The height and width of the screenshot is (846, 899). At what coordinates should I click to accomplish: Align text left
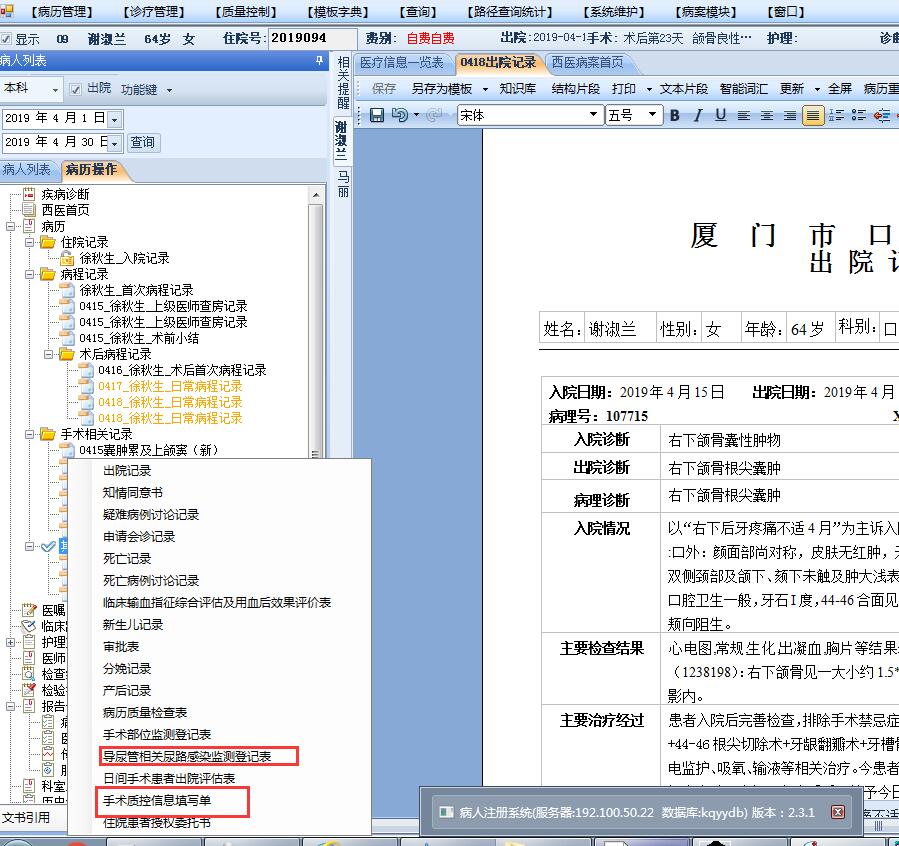point(744,115)
